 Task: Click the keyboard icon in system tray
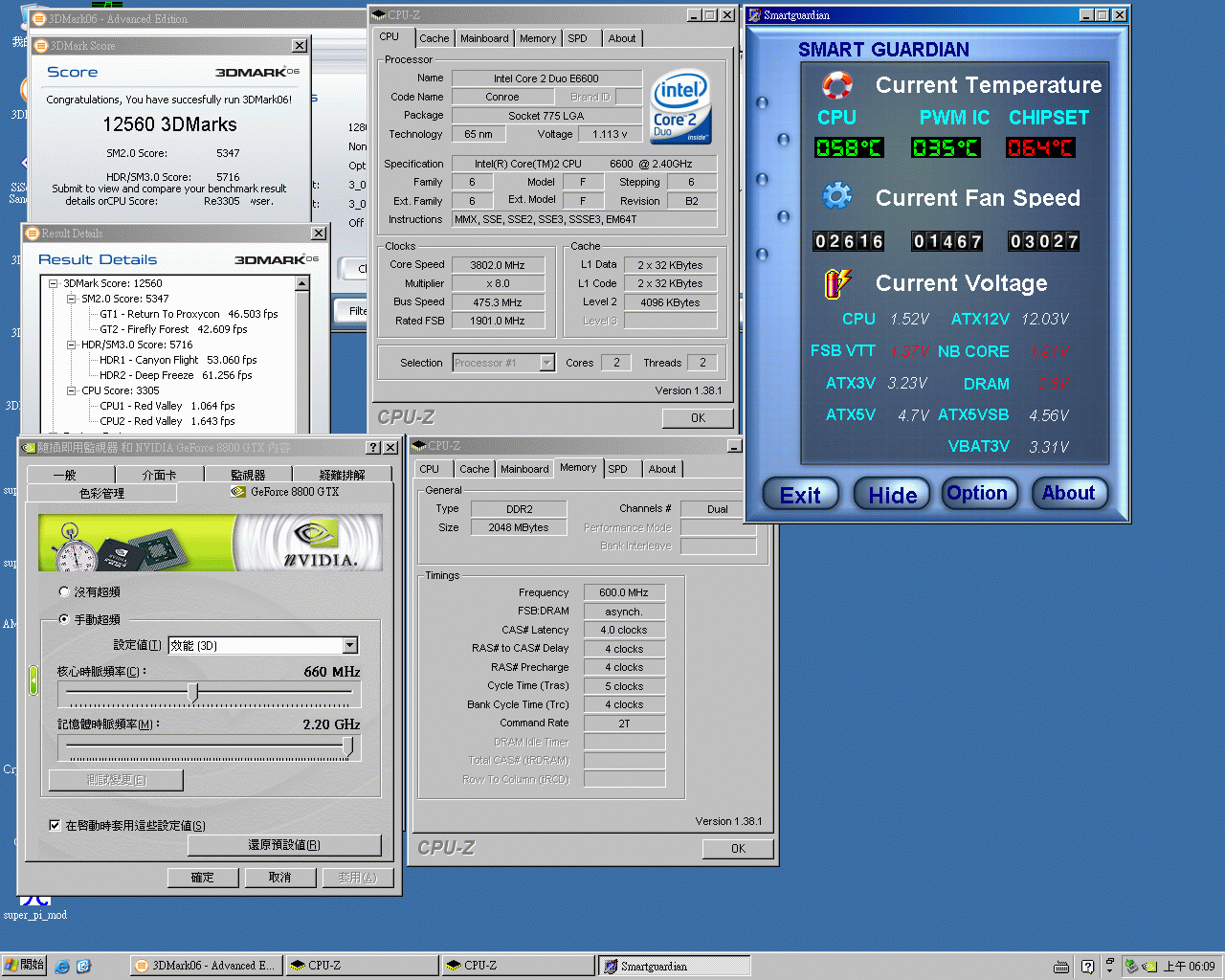click(x=1060, y=967)
